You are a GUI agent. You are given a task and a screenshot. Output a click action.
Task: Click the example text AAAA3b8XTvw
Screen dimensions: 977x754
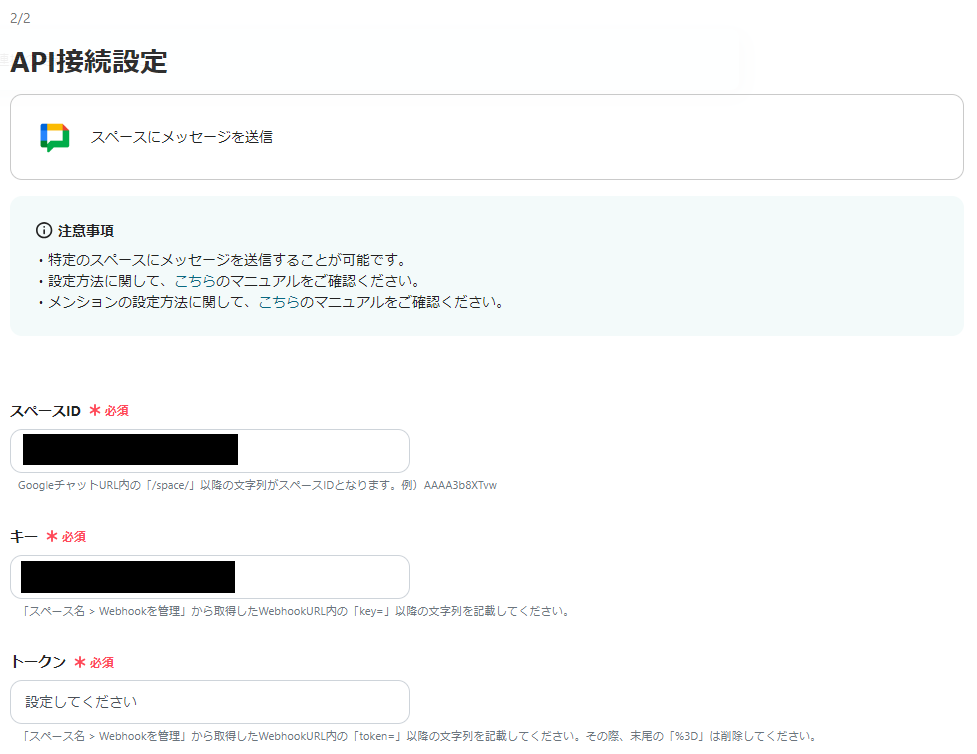point(464,484)
